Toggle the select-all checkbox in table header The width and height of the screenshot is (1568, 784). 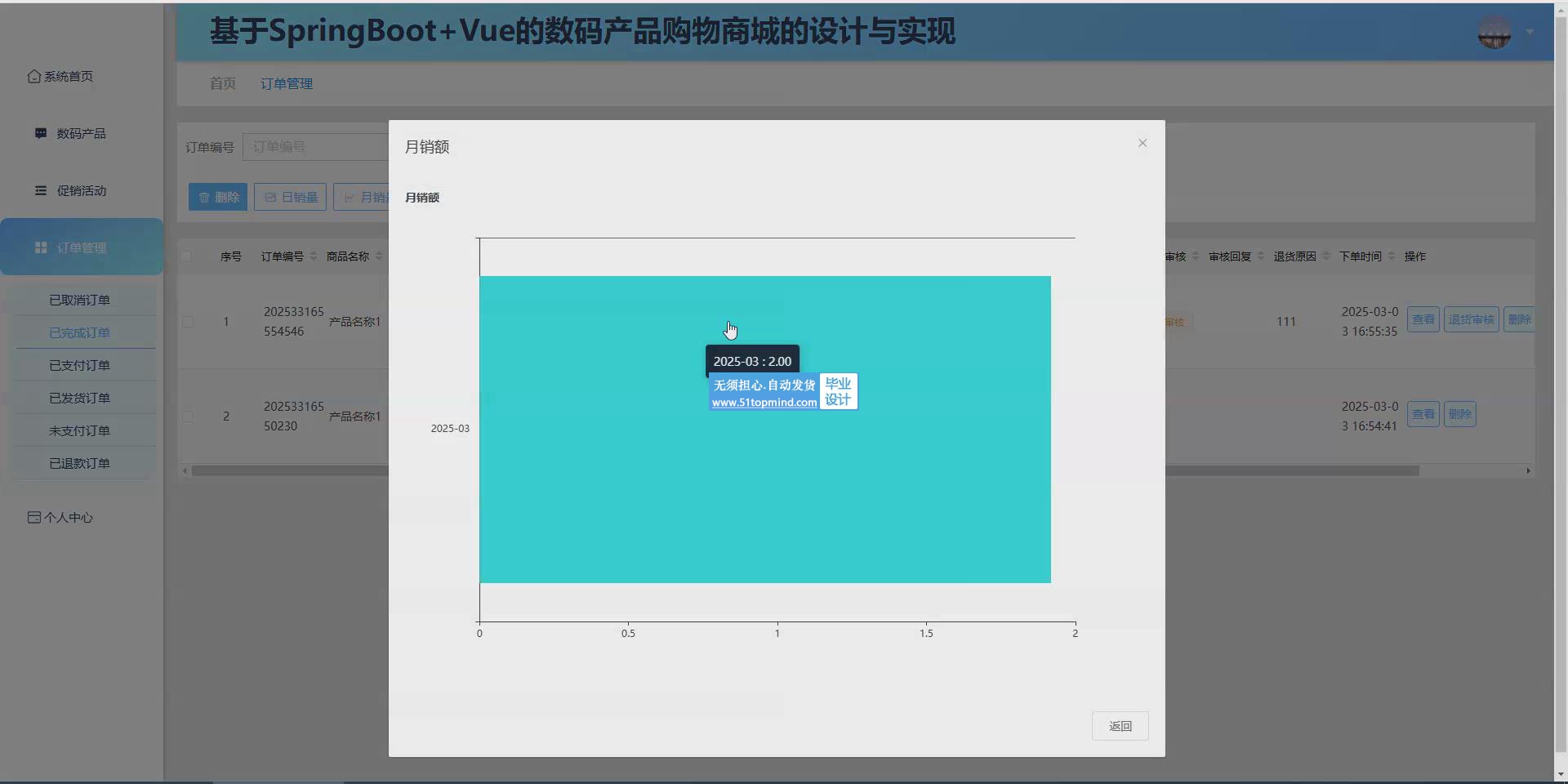186,256
